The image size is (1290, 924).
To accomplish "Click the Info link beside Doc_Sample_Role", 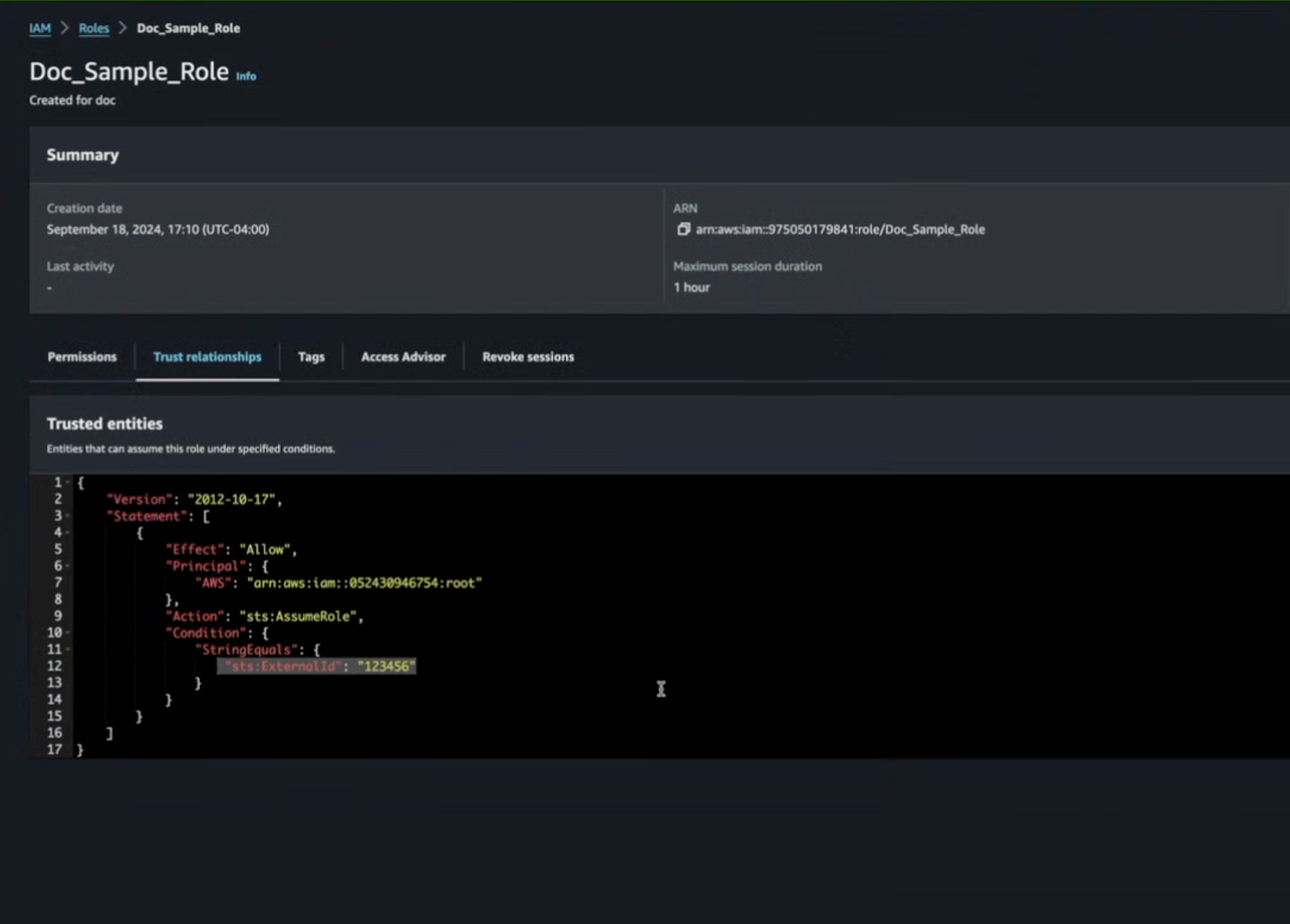I will (246, 76).
